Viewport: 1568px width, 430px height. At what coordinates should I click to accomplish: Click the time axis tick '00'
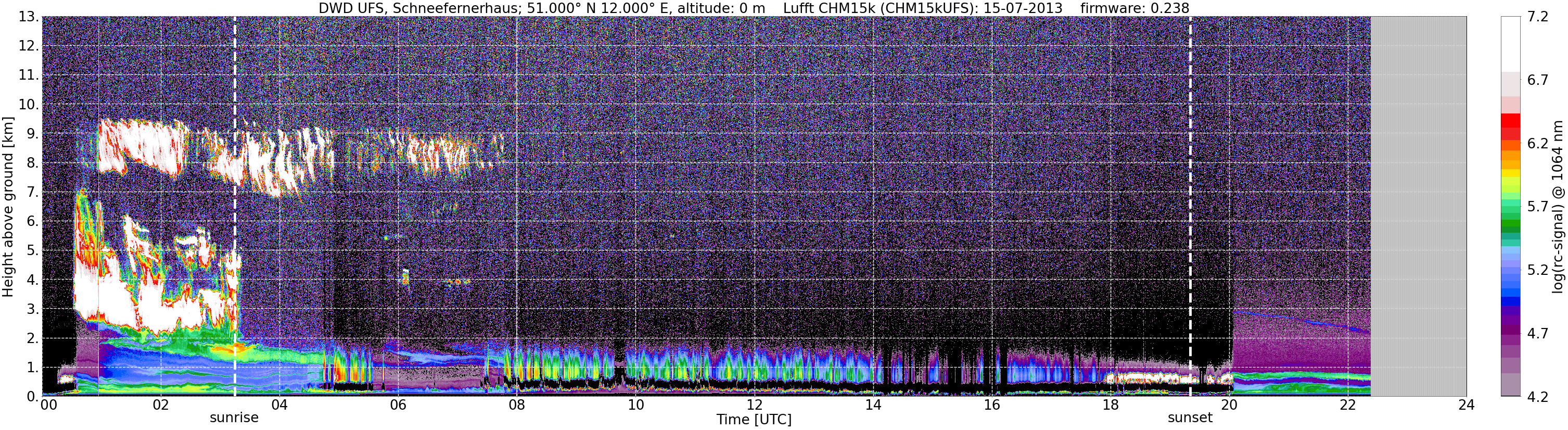coord(48,406)
